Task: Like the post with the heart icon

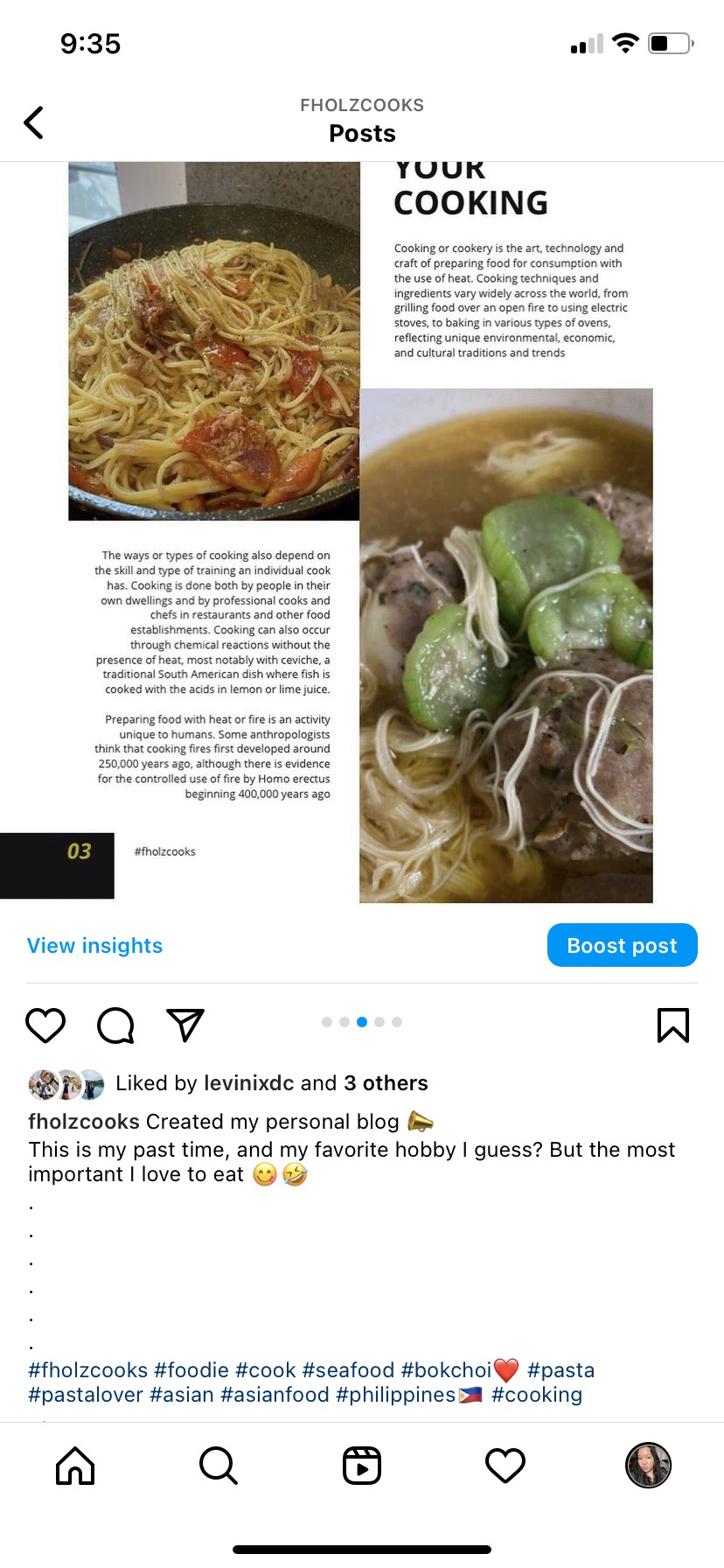Action: pyautogui.click(x=45, y=1025)
